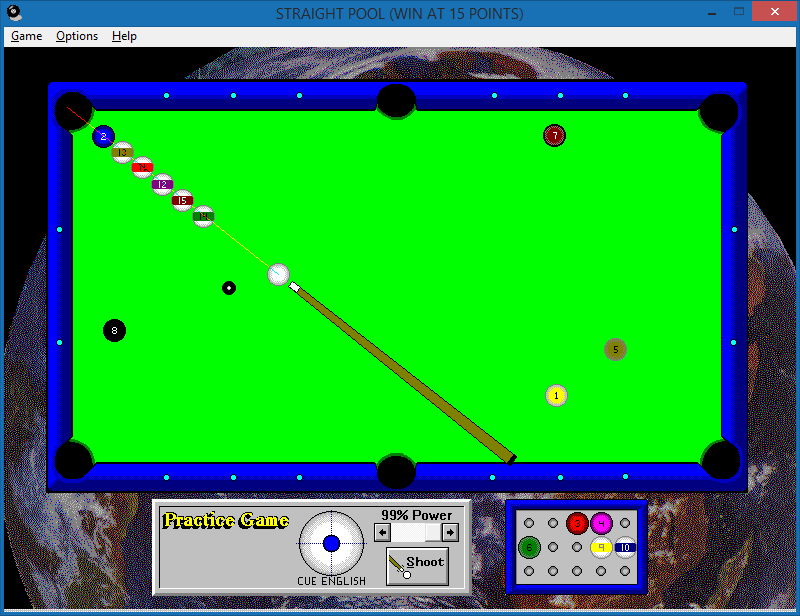Image resolution: width=800 pixels, height=616 pixels.
Task: Click the bottom-right corner pocket
Action: 720,459
